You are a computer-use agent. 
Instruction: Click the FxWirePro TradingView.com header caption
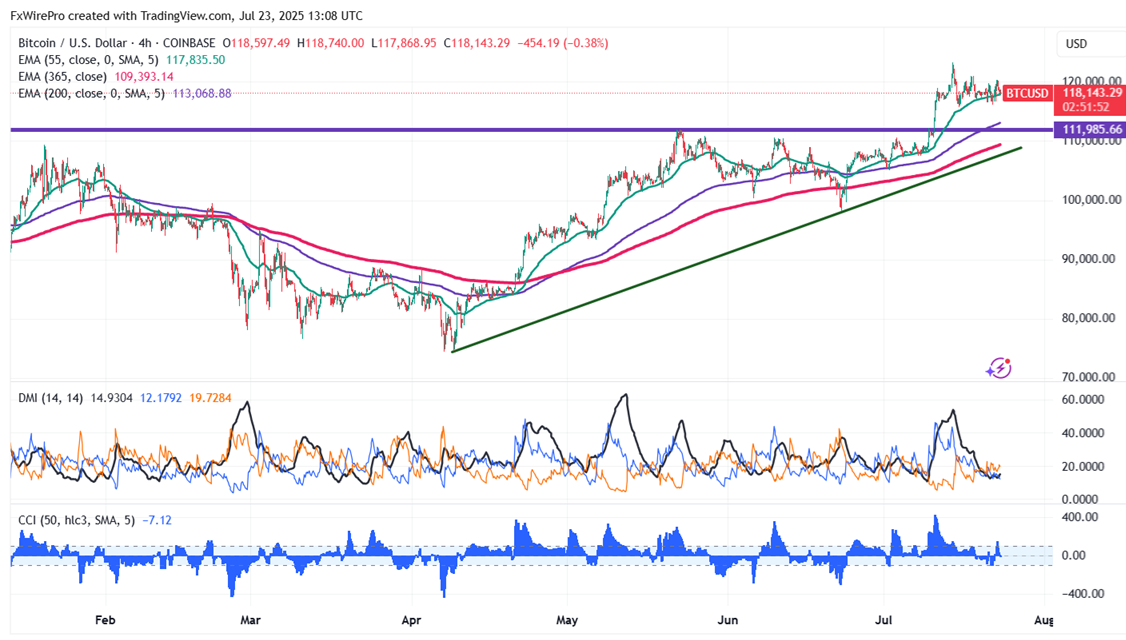point(186,15)
